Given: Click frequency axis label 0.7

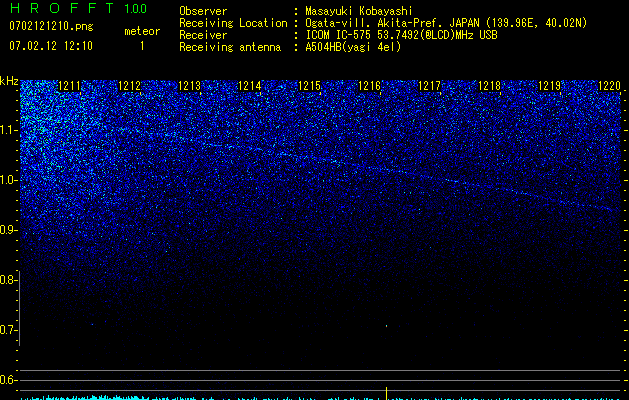Looking at the screenshot, I should (x=8, y=330).
